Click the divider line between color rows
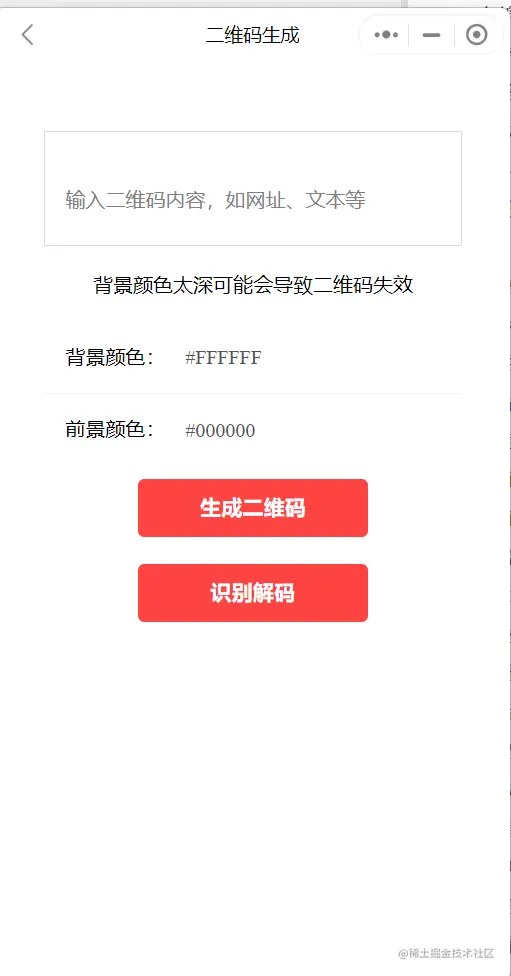 (x=253, y=393)
